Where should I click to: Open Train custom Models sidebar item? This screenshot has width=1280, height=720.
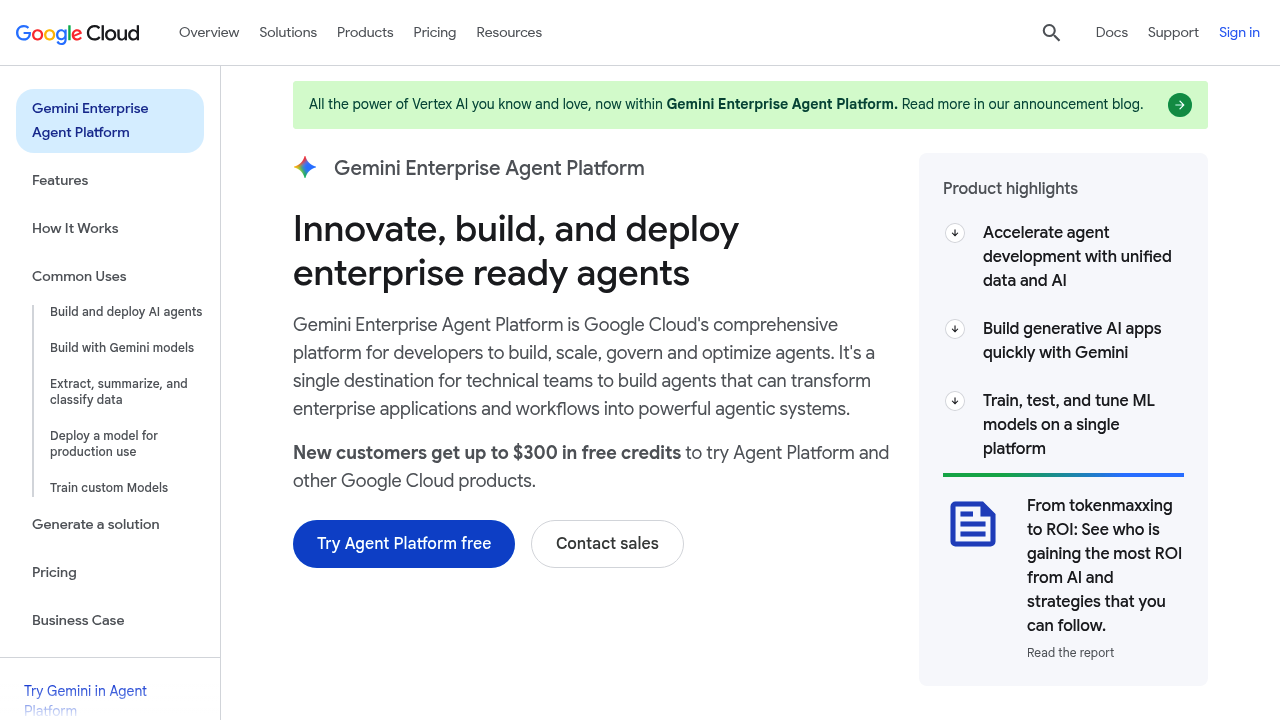(x=109, y=488)
